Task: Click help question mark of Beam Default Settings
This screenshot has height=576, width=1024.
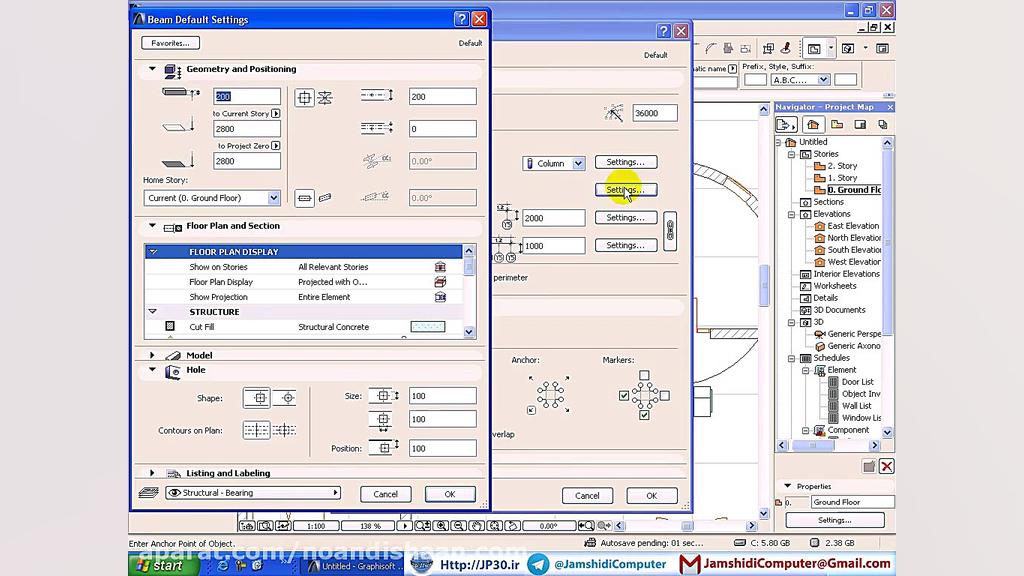Action: coord(461,19)
